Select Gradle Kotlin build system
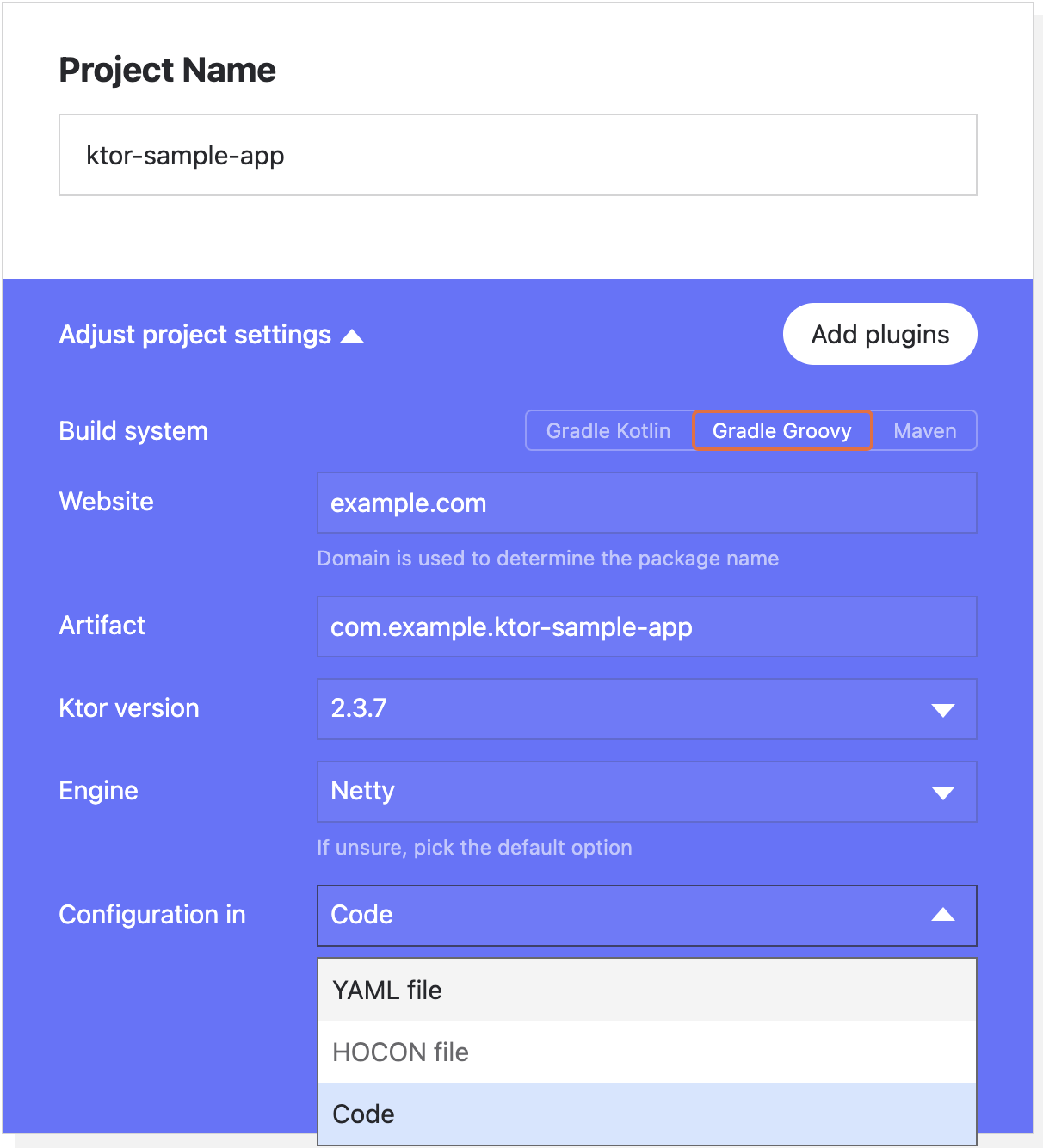 (608, 431)
